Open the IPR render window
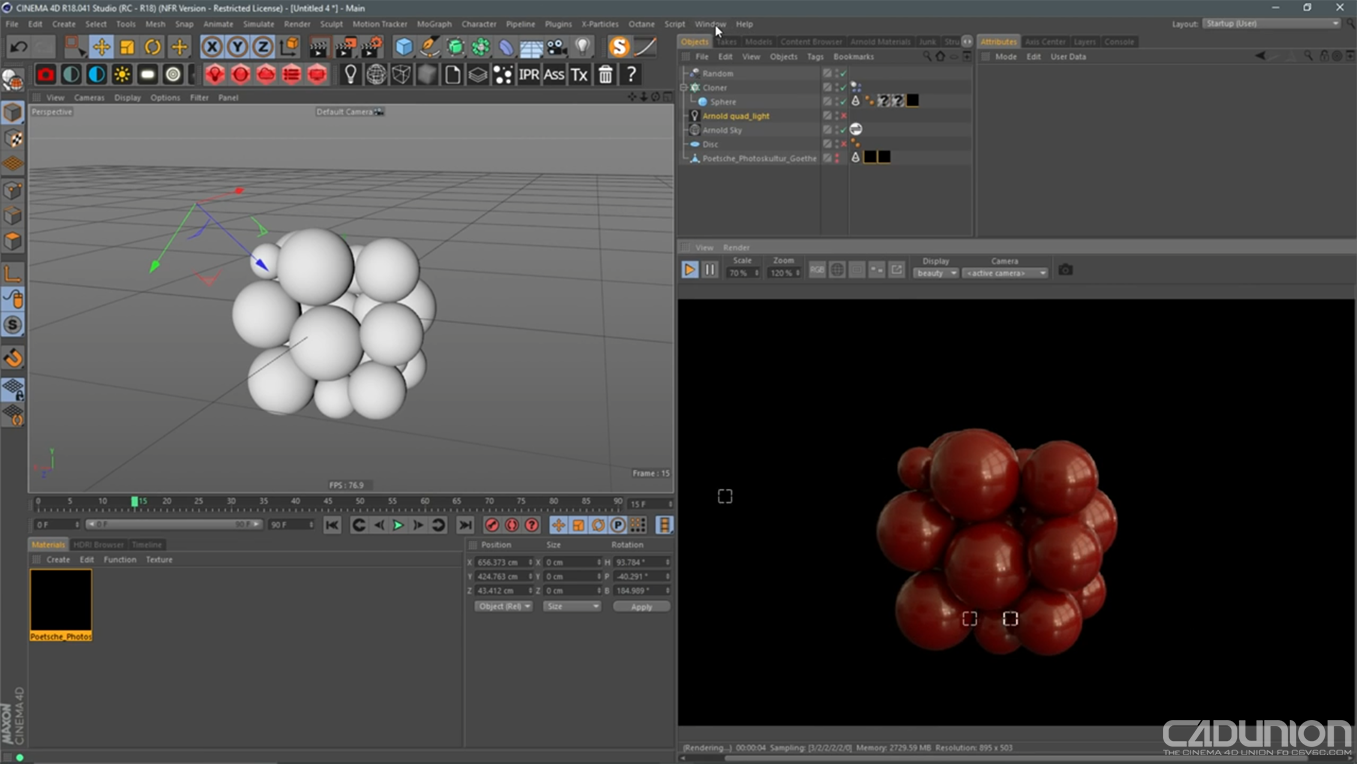 [528, 74]
